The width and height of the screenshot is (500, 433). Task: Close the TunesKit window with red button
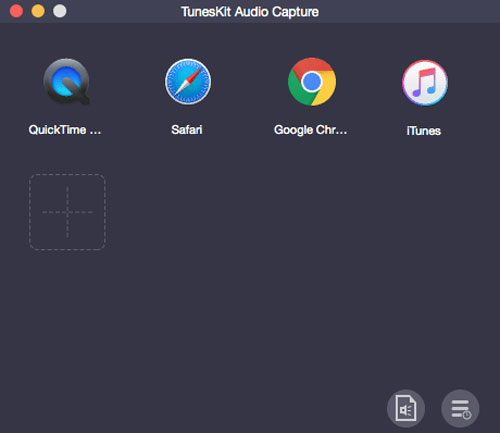[x=16, y=11]
